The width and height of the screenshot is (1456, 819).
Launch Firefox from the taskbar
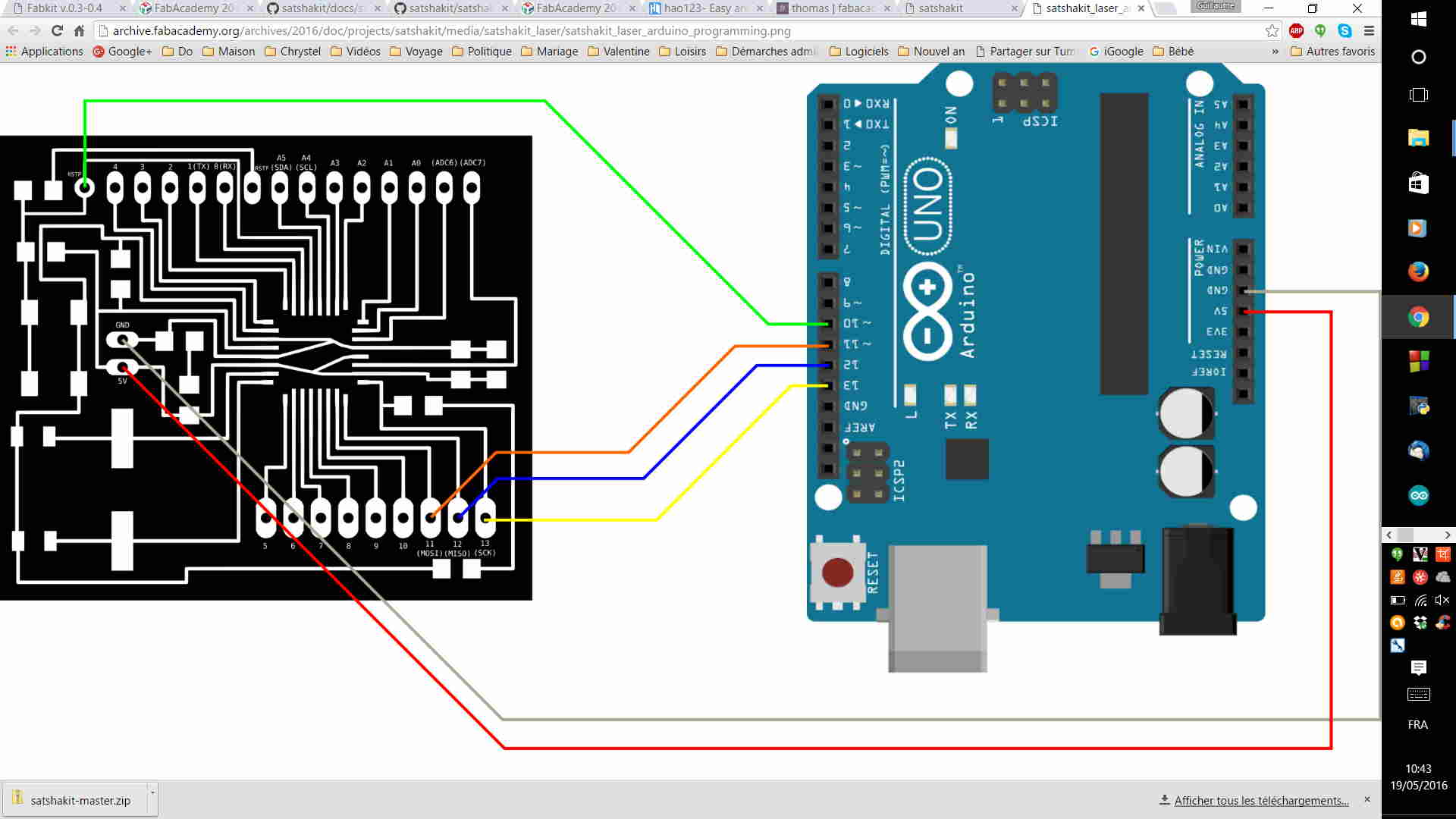coord(1418,271)
